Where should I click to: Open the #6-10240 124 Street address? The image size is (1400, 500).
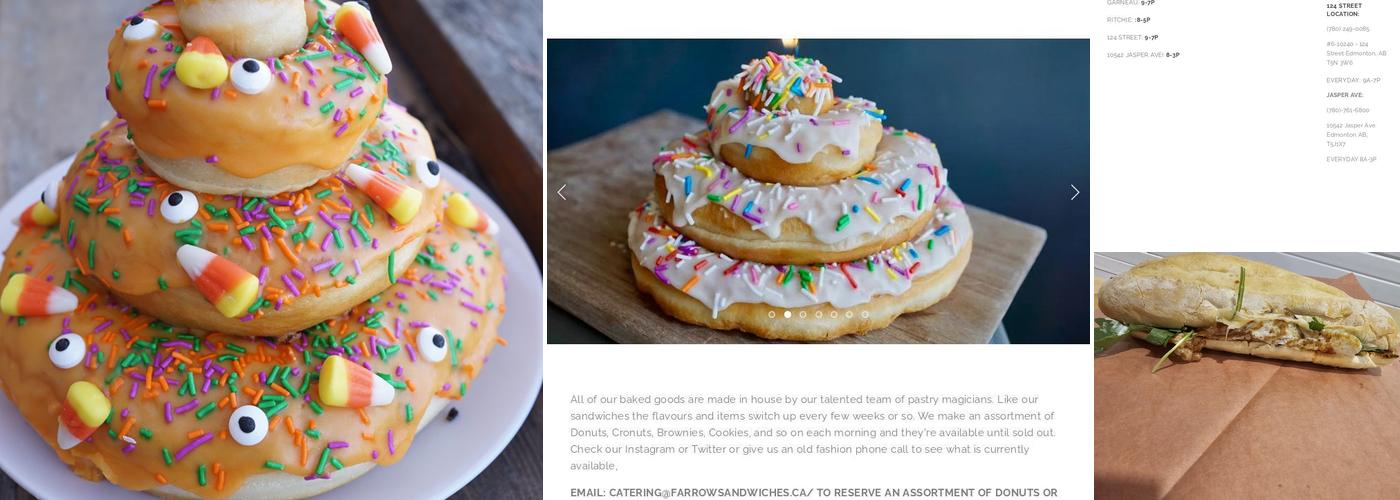pos(1356,53)
